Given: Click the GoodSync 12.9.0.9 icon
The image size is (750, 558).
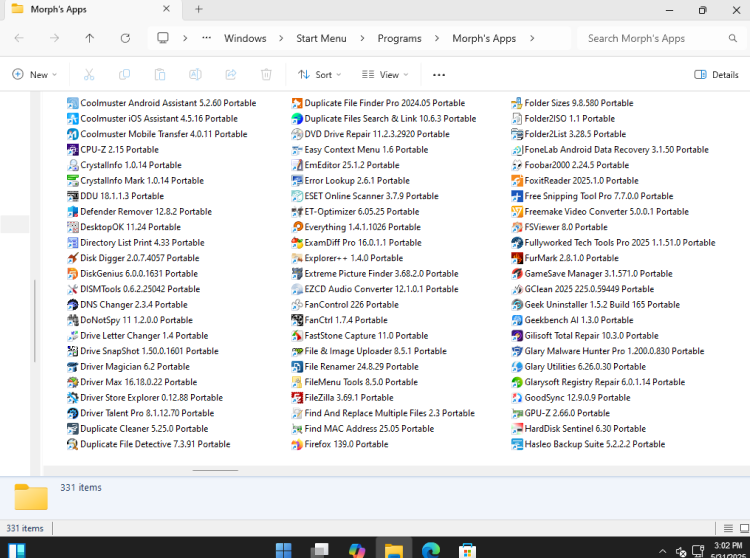Looking at the screenshot, I should pyautogui.click(x=517, y=397).
